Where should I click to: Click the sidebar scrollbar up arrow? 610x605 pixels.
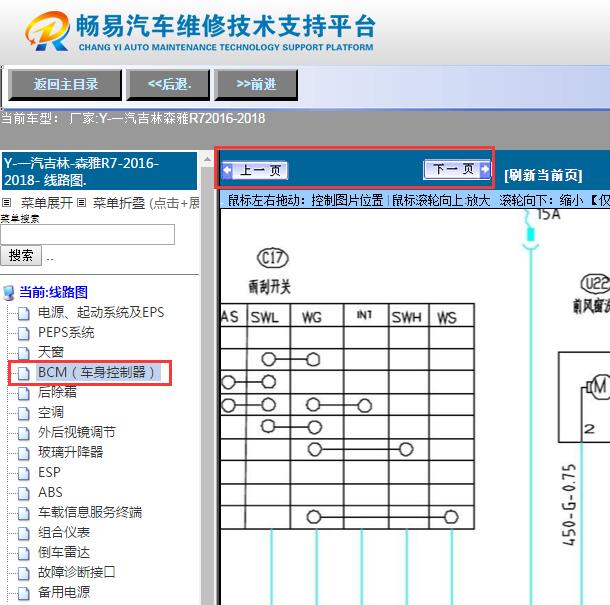point(207,160)
